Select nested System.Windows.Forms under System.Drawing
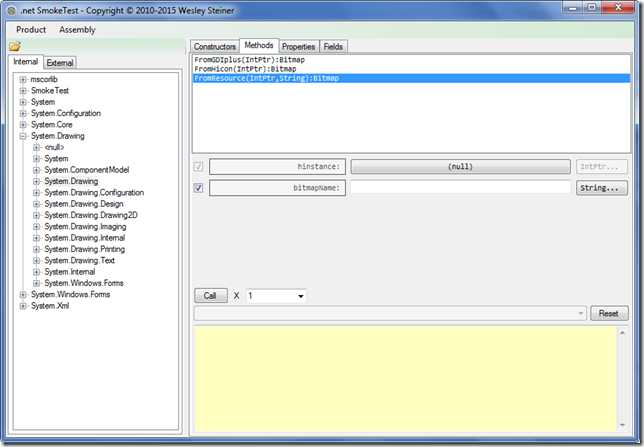This screenshot has width=644, height=447. coord(84,283)
